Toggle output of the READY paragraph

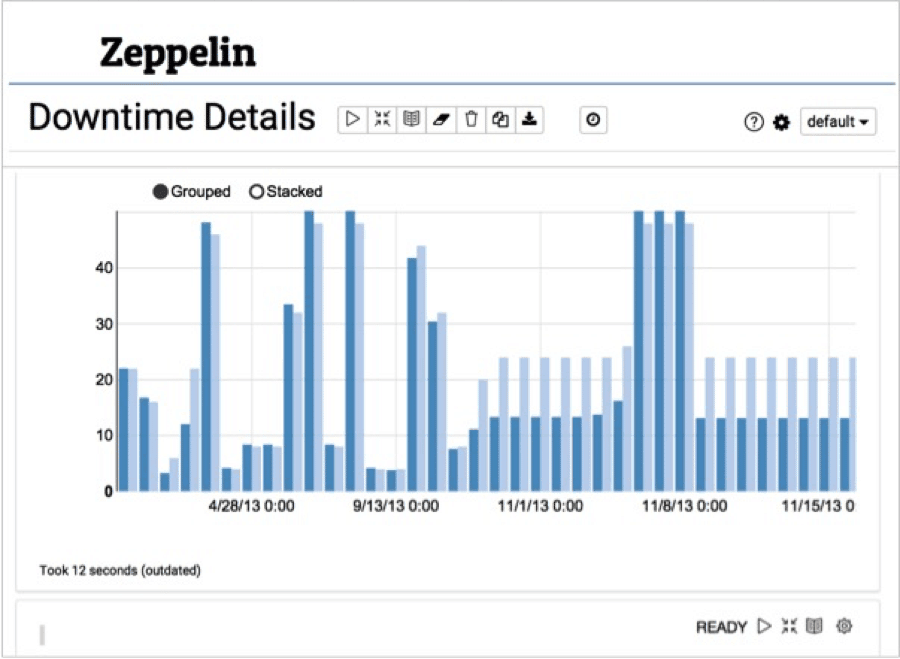(x=814, y=626)
